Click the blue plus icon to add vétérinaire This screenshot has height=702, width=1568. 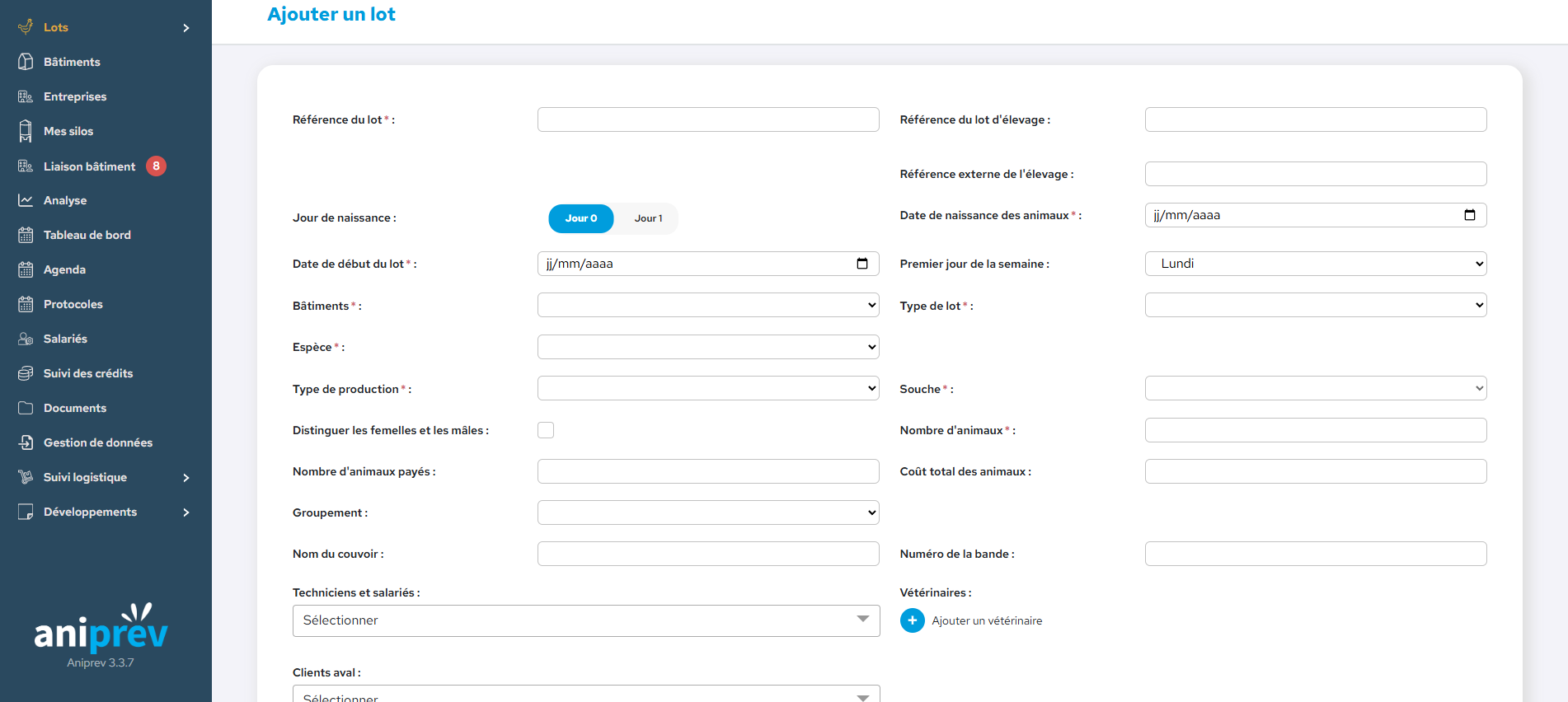pos(912,620)
